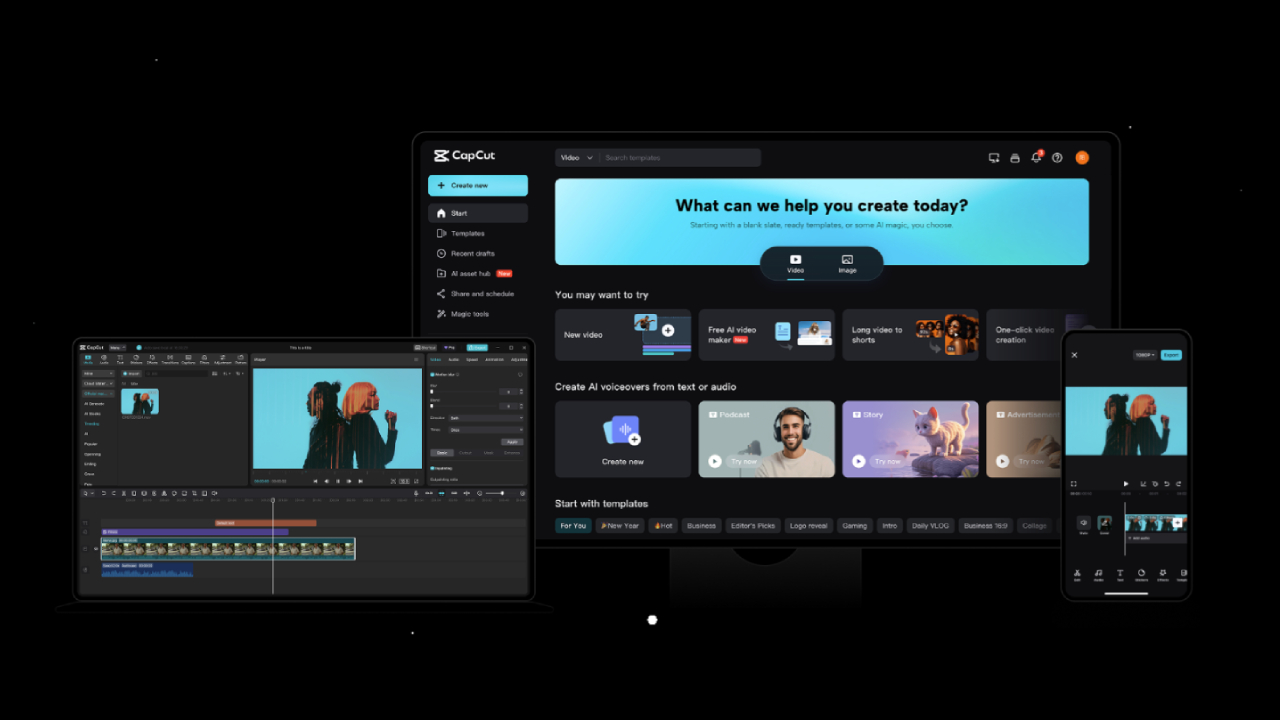The width and height of the screenshot is (1280, 720).
Task: Tap Cover thumbnail button on phone
Action: [1105, 523]
